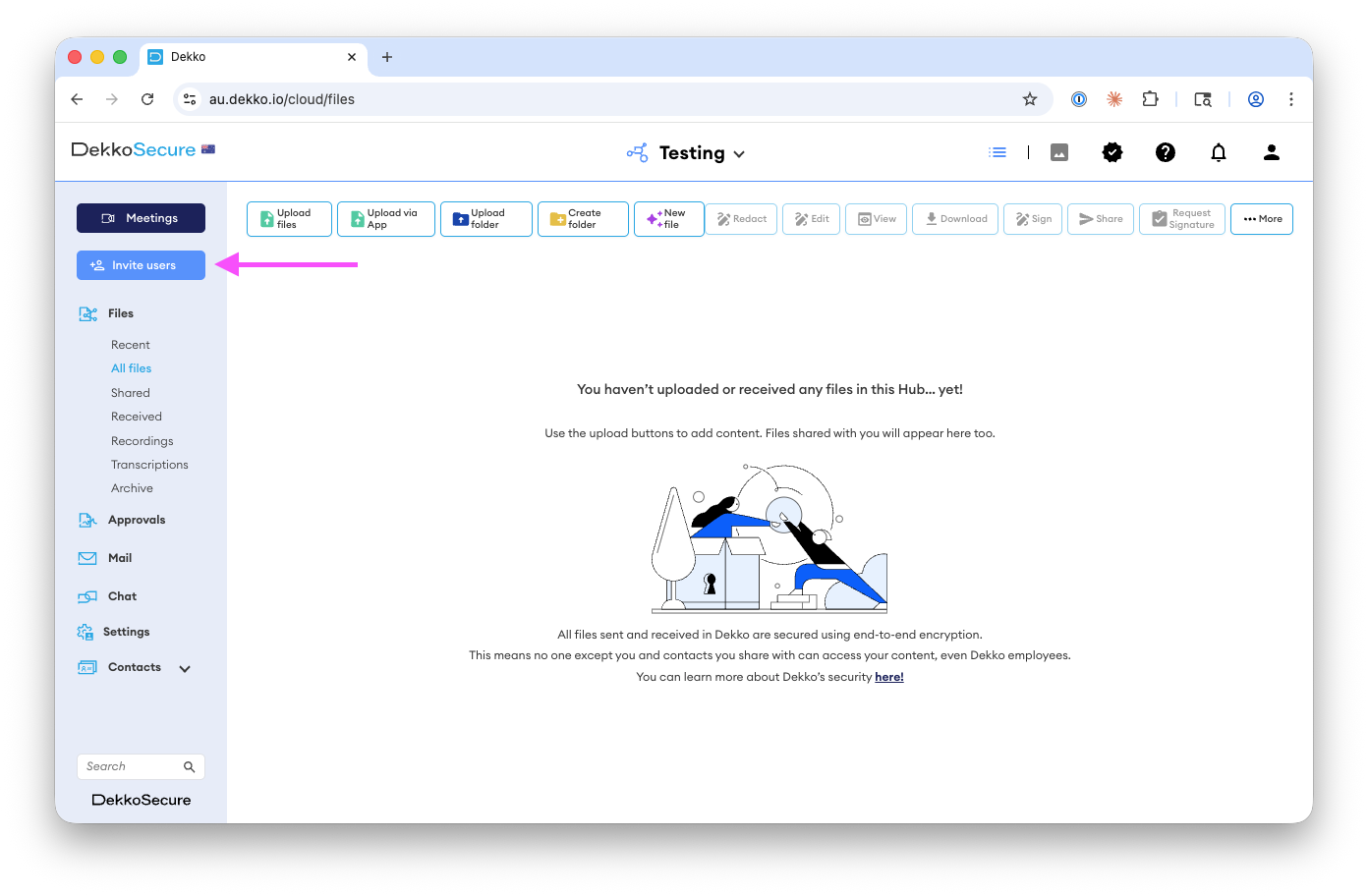Click Upload files button
This screenshot has height=896, width=1368.
pyautogui.click(x=289, y=219)
